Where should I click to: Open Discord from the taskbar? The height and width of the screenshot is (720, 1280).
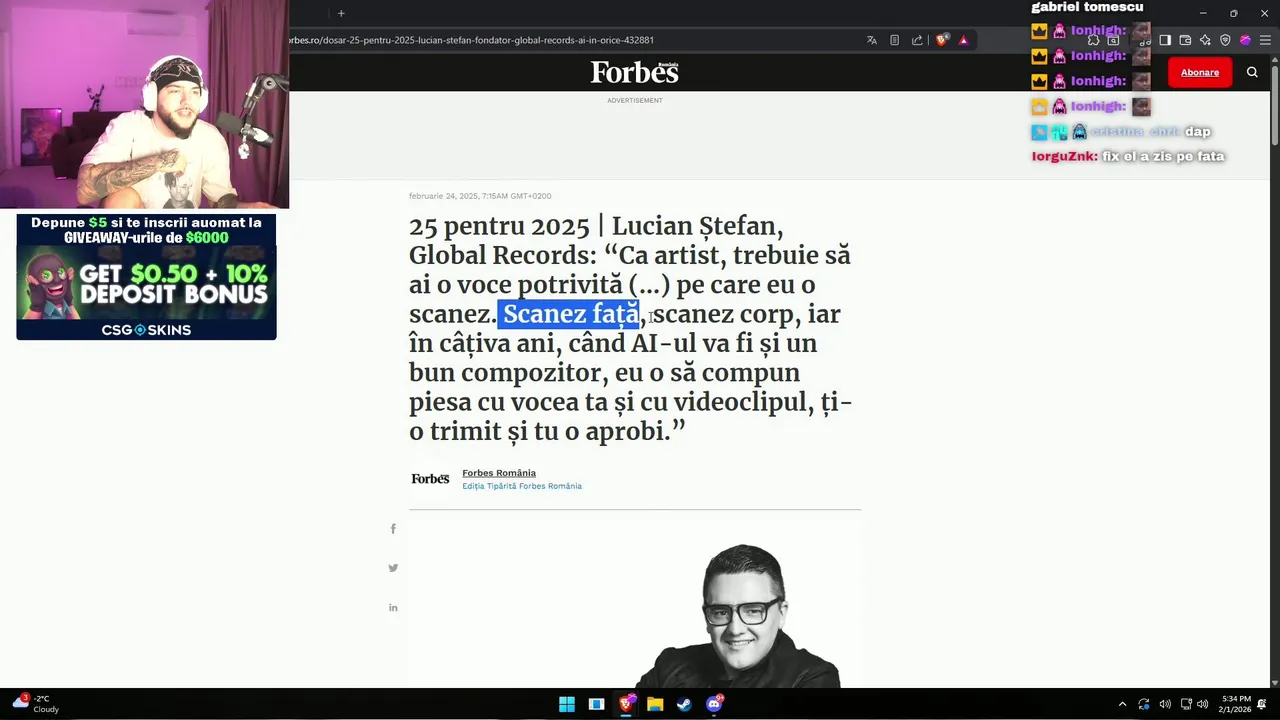click(714, 704)
